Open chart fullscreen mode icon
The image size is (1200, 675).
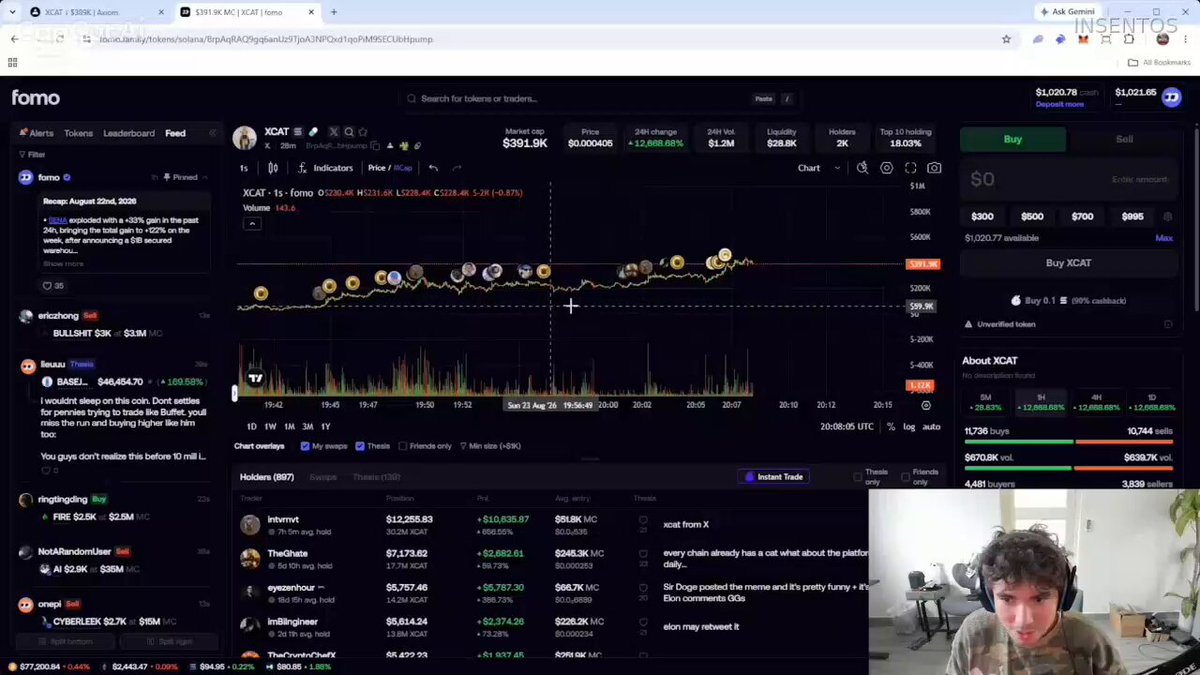tap(910, 168)
